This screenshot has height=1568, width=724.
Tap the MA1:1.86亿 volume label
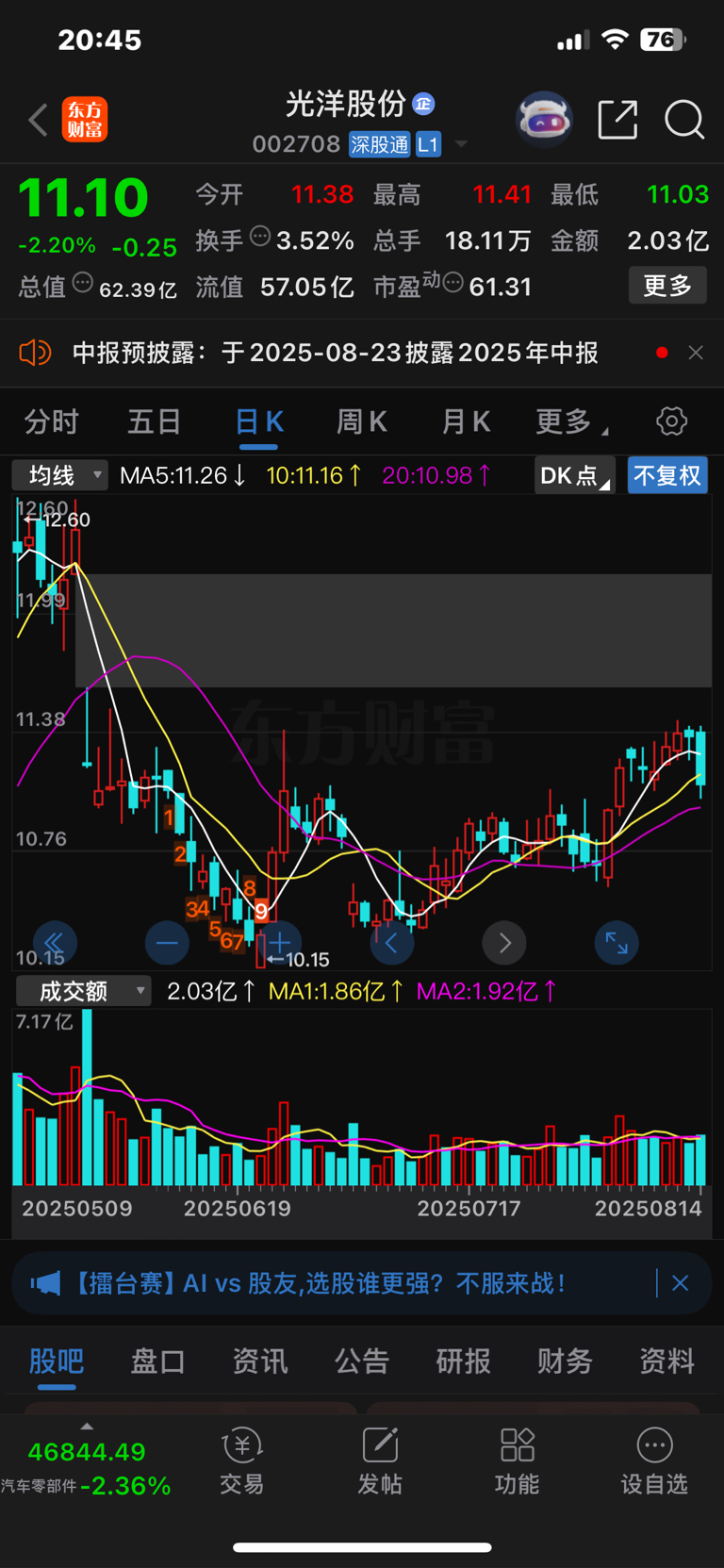point(337,991)
